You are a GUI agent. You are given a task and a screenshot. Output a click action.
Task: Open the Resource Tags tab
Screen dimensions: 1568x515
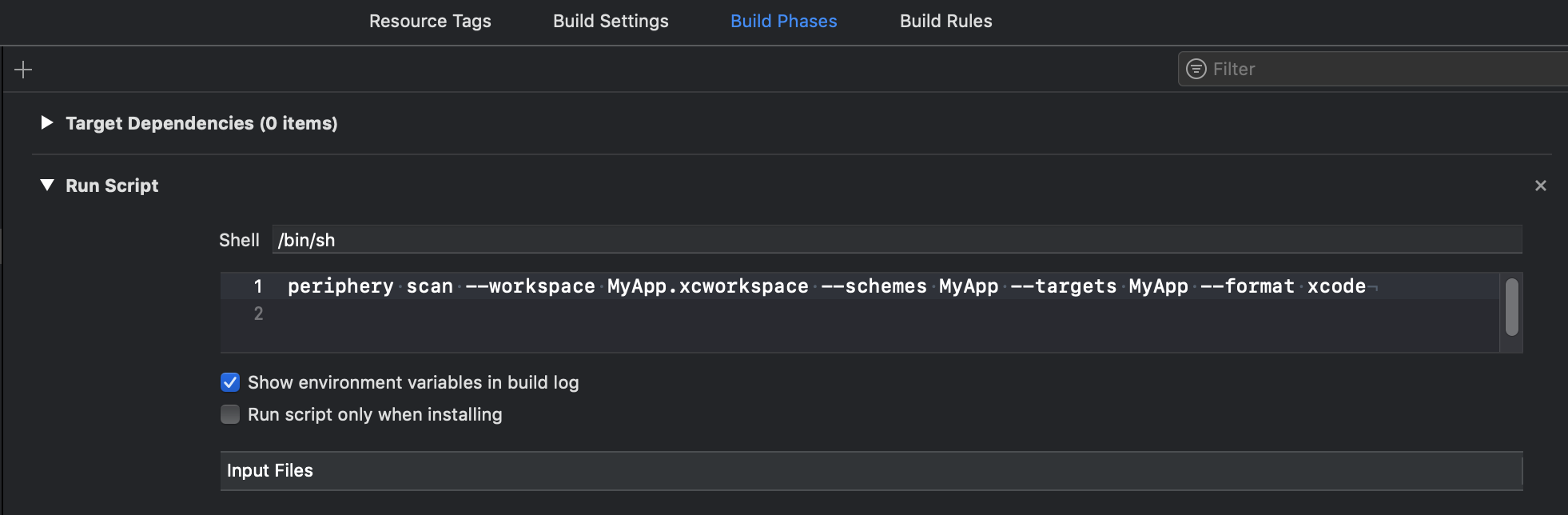[x=430, y=22]
